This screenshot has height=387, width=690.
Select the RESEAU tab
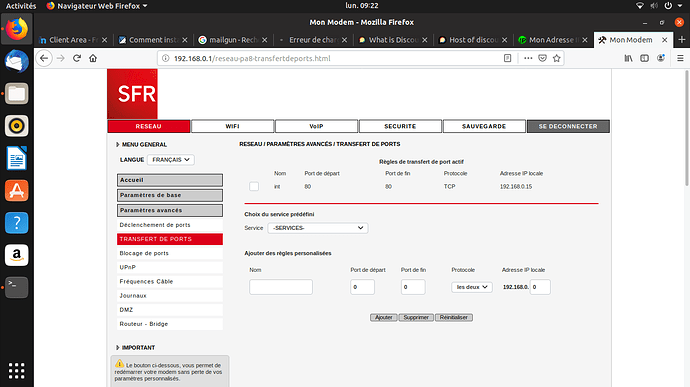[149, 126]
